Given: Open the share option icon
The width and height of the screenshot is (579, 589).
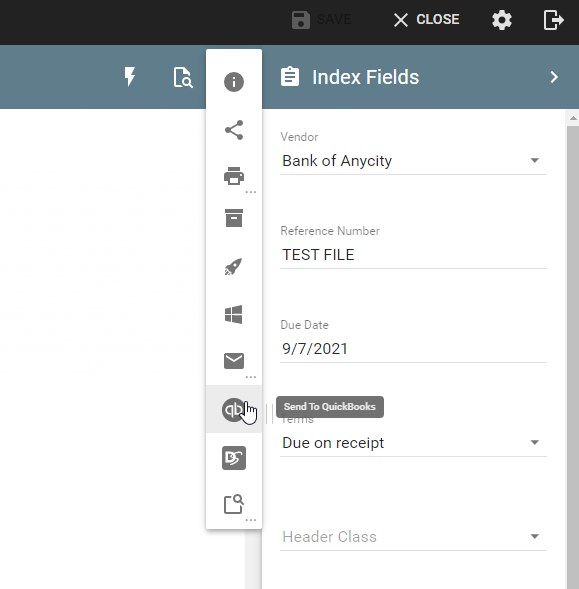Looking at the screenshot, I should [x=234, y=130].
